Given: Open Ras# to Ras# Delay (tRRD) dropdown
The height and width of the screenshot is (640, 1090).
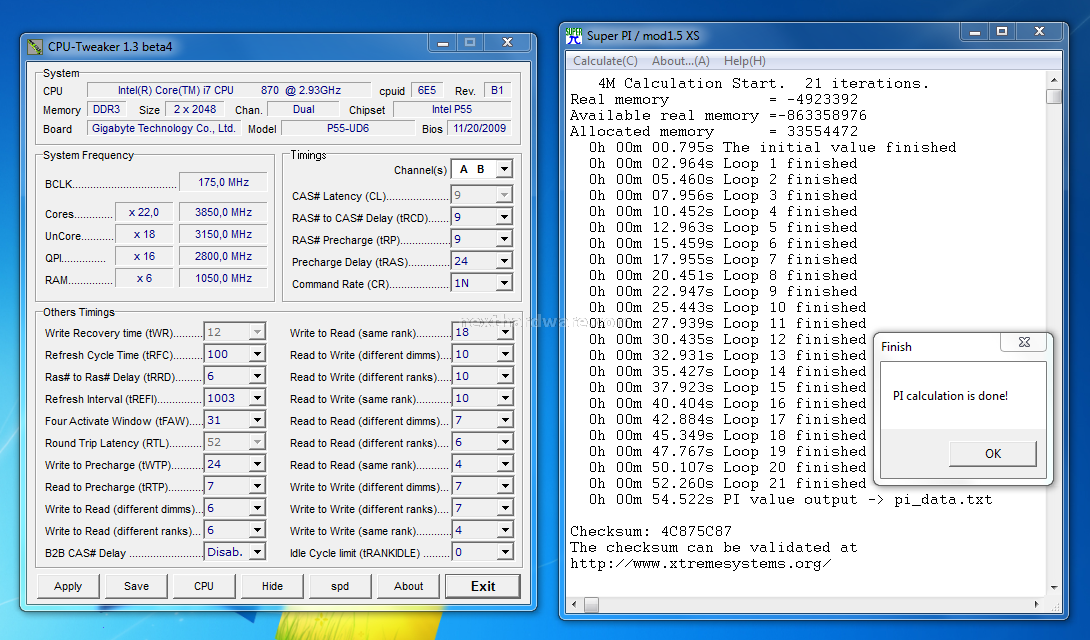Looking at the screenshot, I should point(257,376).
